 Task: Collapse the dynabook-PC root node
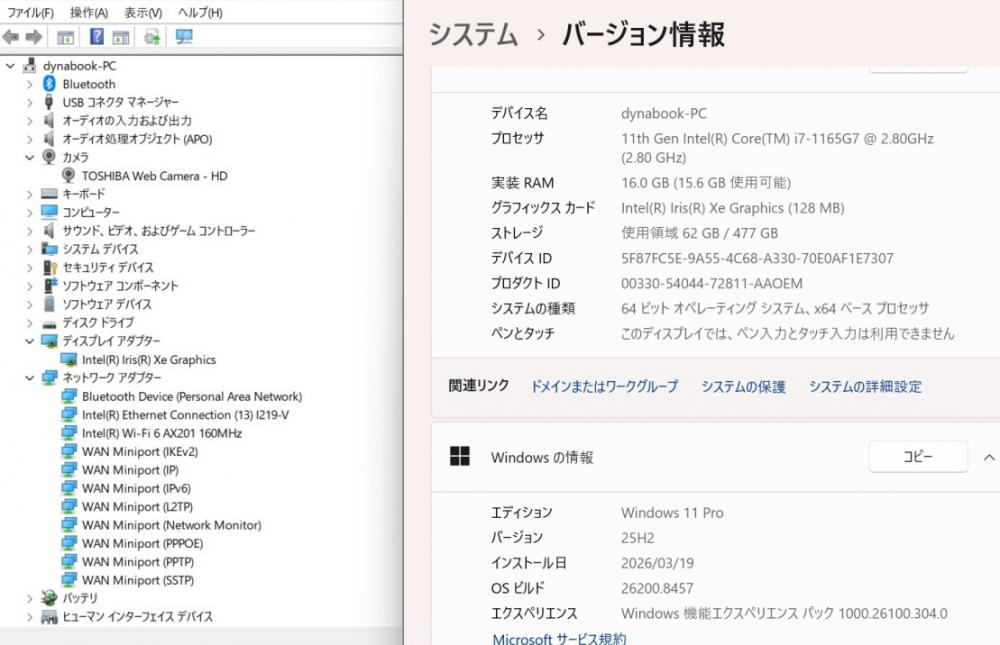10,66
